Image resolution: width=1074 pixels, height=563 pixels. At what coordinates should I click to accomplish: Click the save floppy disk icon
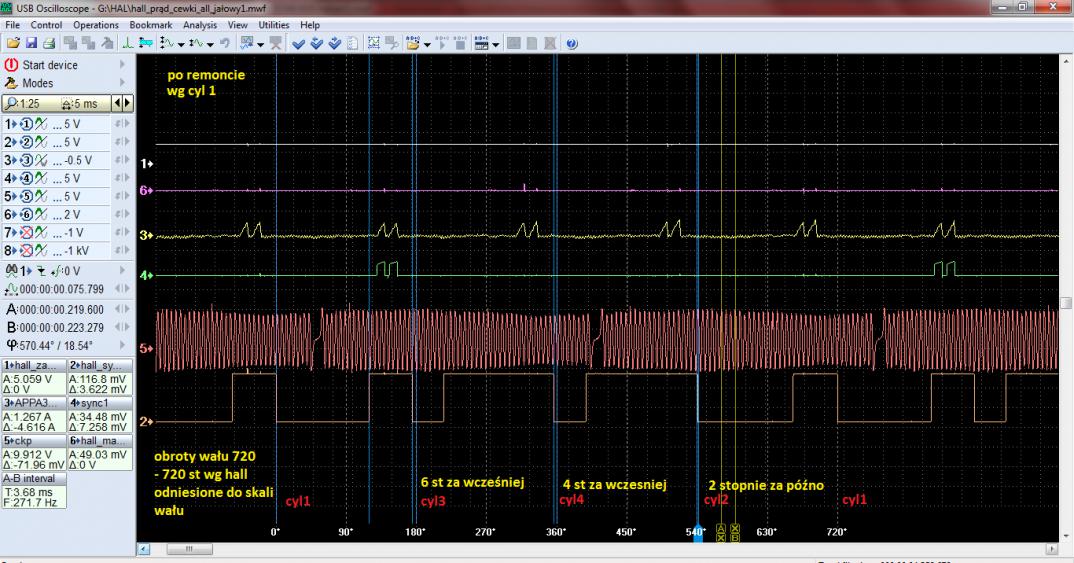tap(29, 44)
